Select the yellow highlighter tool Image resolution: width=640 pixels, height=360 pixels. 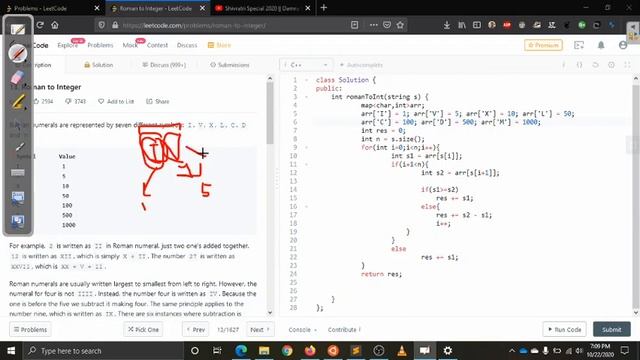tap(18, 102)
